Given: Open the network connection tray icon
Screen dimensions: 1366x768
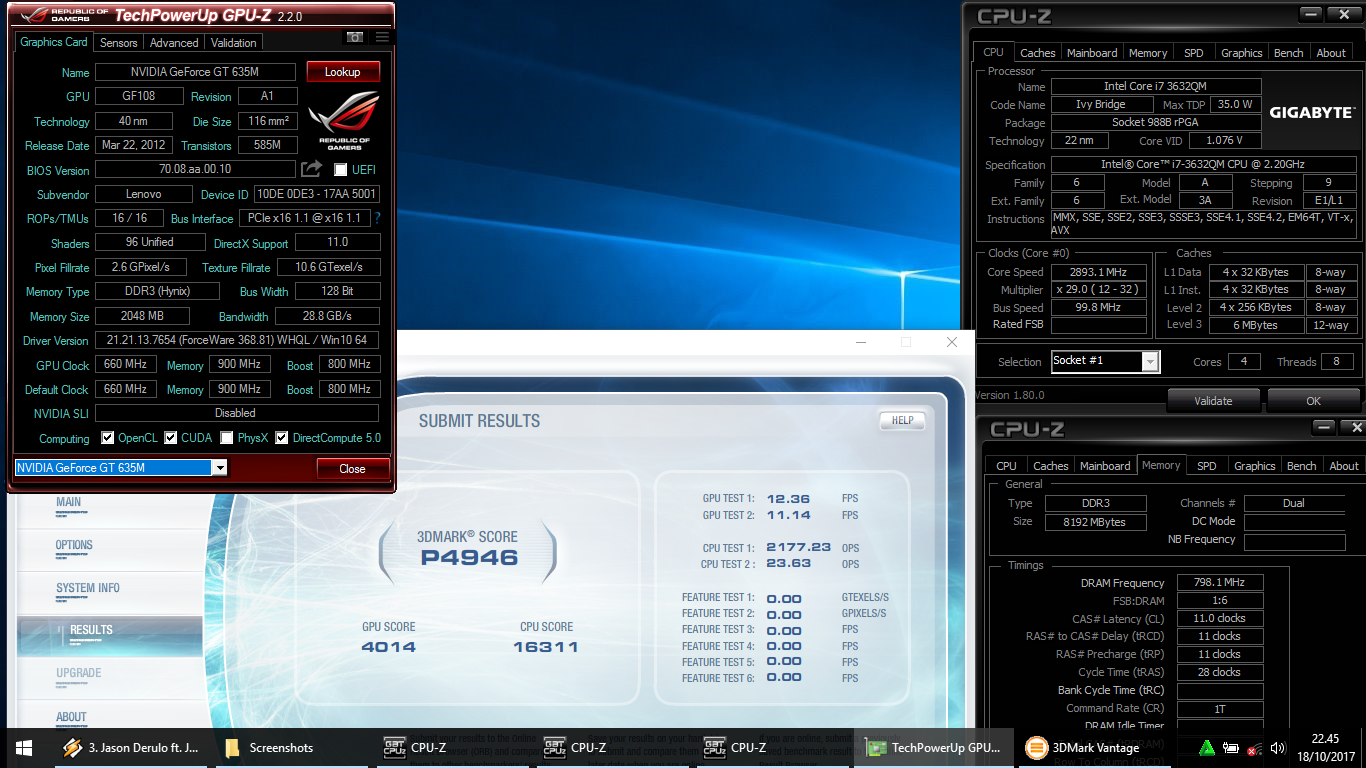Looking at the screenshot, I should pos(1254,747).
